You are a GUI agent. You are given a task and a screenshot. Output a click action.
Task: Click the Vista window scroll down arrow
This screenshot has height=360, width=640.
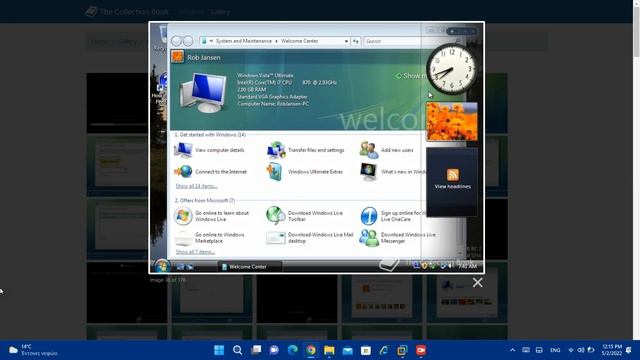460,253
